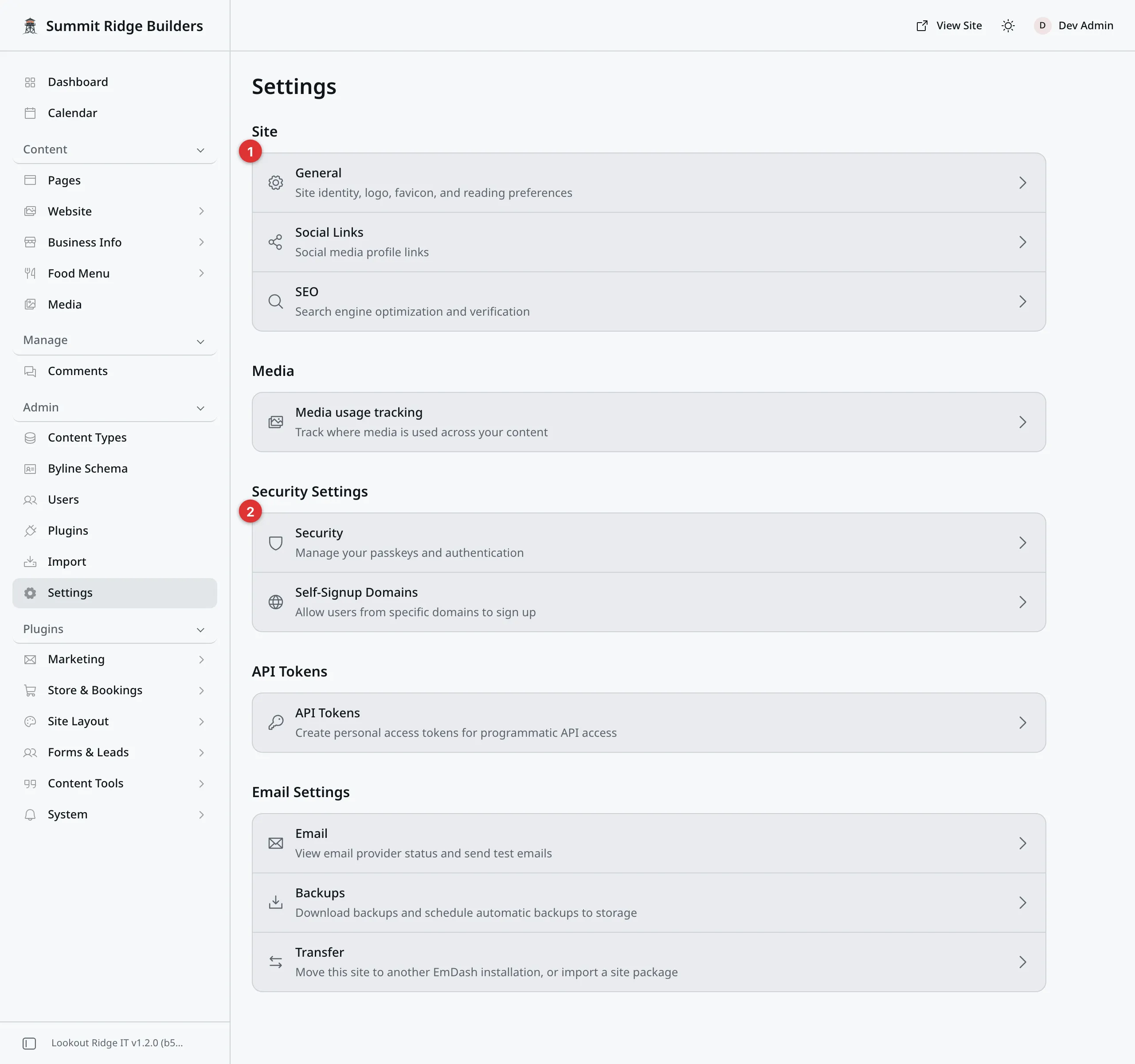The image size is (1135, 1064).
Task: Open the Calendar menu item
Action: [115, 113]
